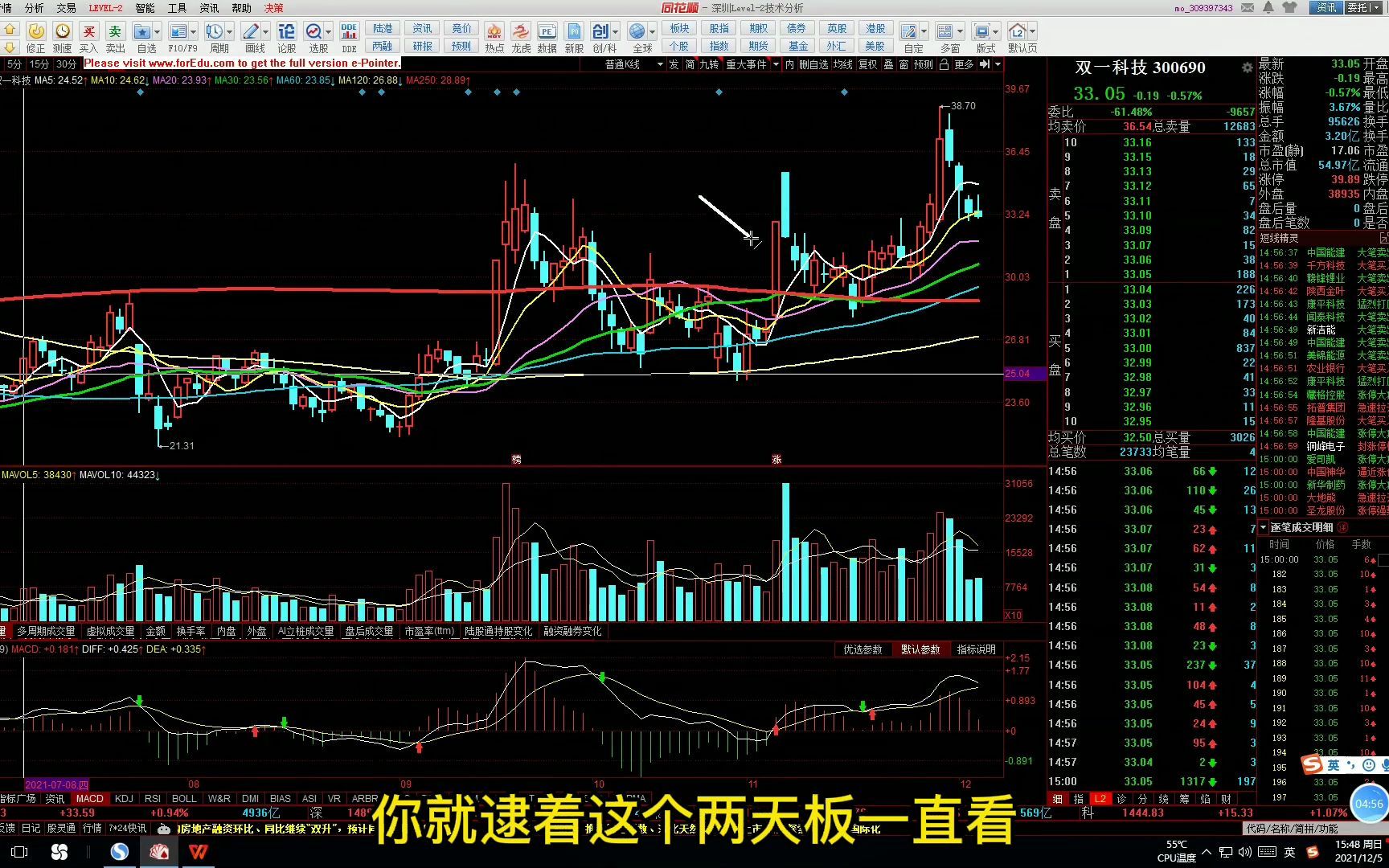Screen dimensions: 1389x868
Task: Click the 自定 custom layout icon
Action: coord(909,31)
